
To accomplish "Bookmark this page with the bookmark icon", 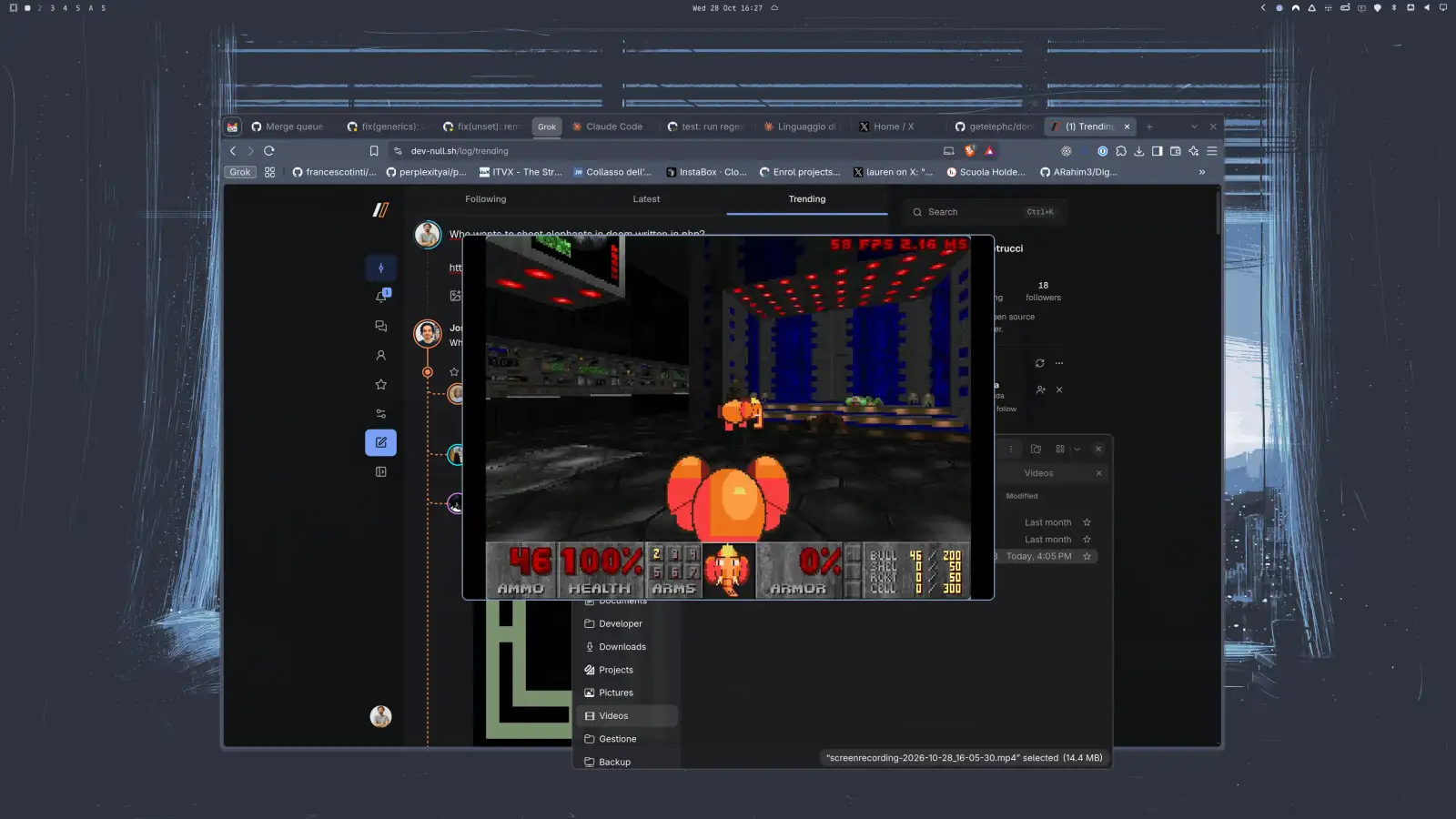I will point(374,151).
